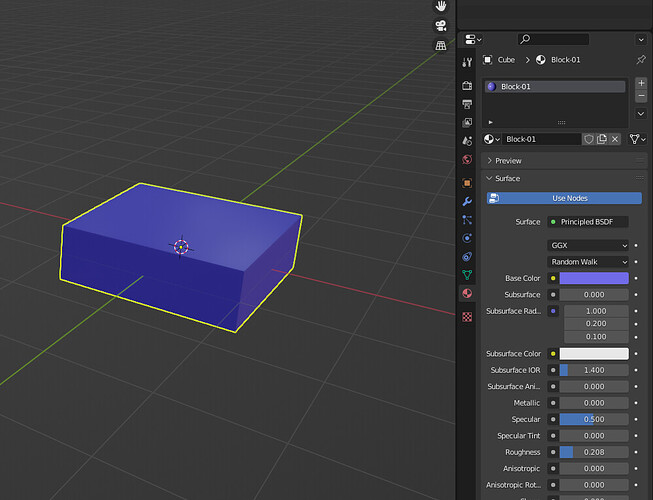
Task: Open the View Layer properties tab
Action: point(467,122)
